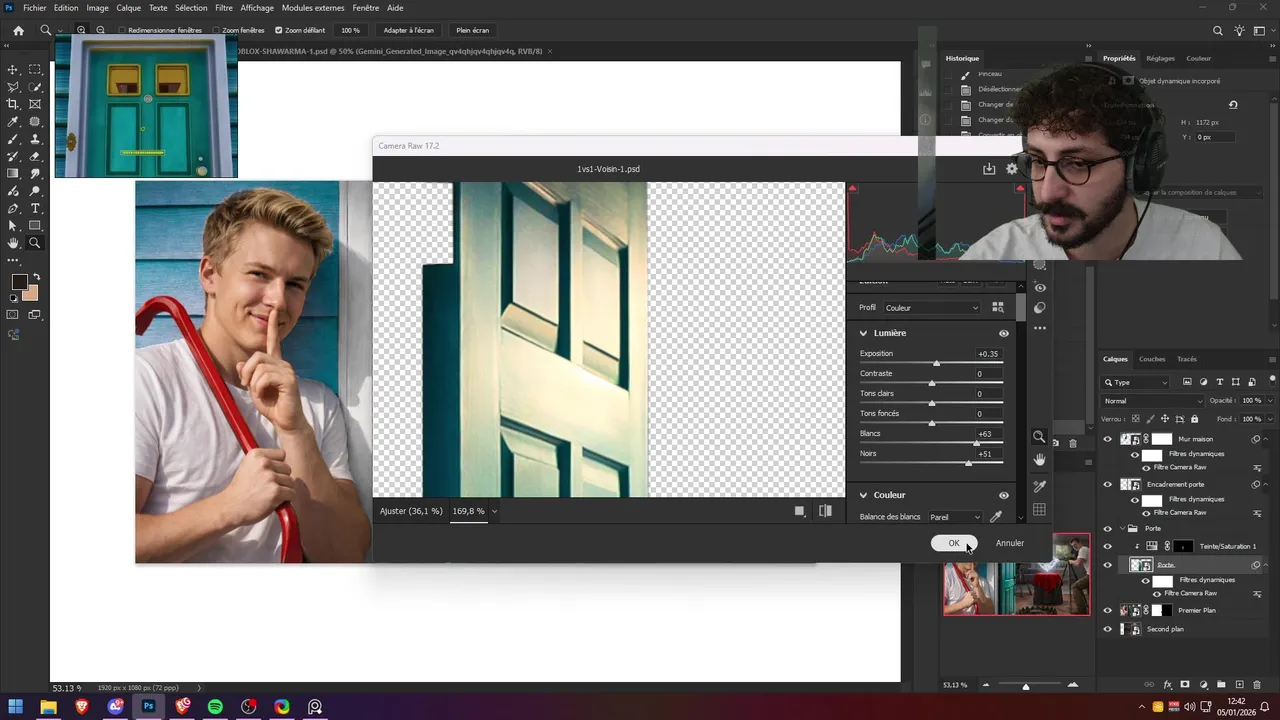The image size is (1280, 720).
Task: Select the Brush tool
Action: [13, 139]
